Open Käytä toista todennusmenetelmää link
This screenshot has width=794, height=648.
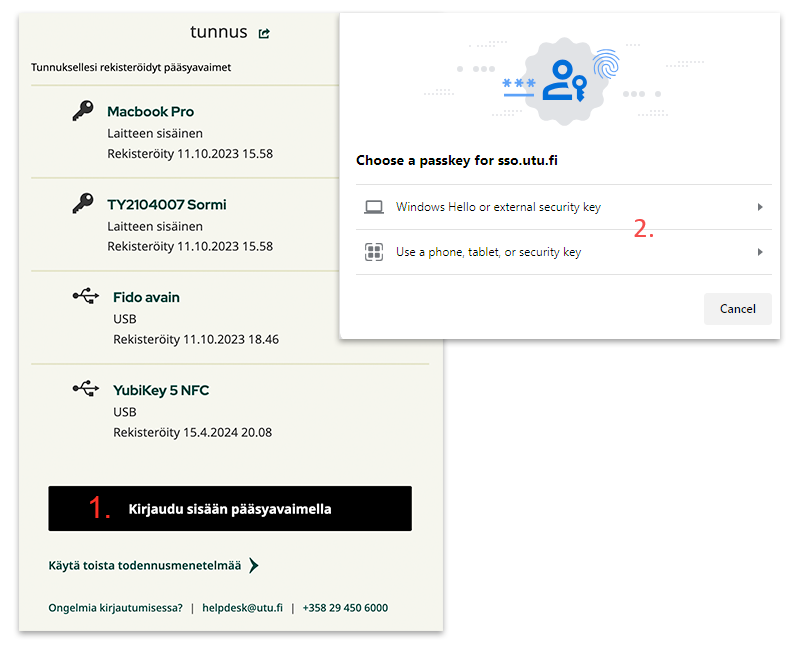[x=145, y=566]
